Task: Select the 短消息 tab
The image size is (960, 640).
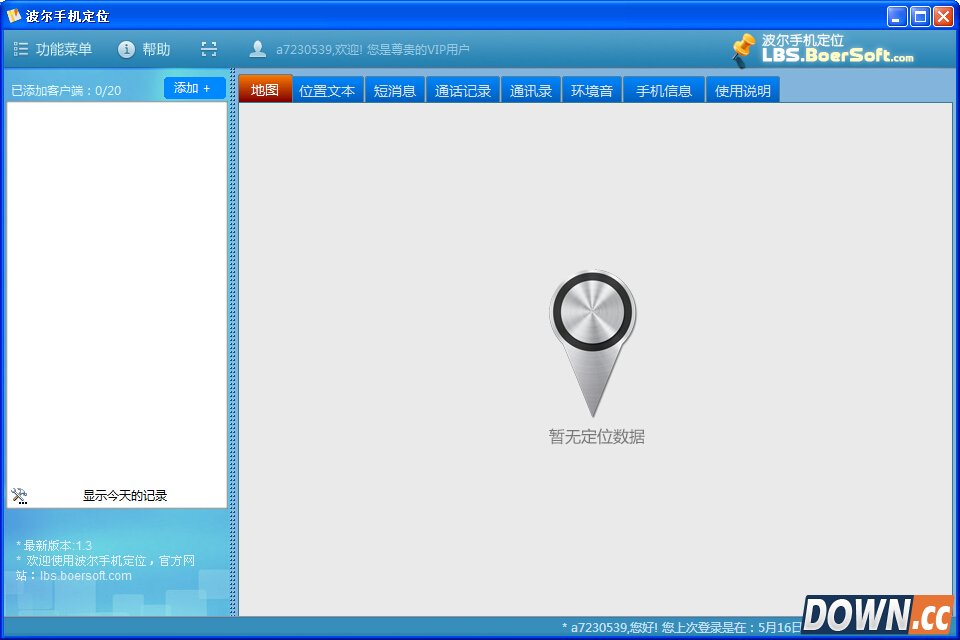Action: coord(395,90)
